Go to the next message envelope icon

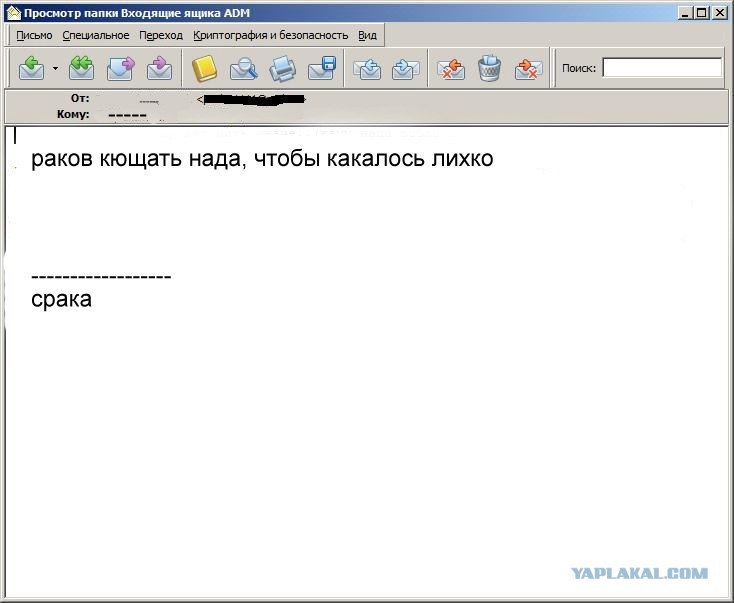tap(405, 69)
